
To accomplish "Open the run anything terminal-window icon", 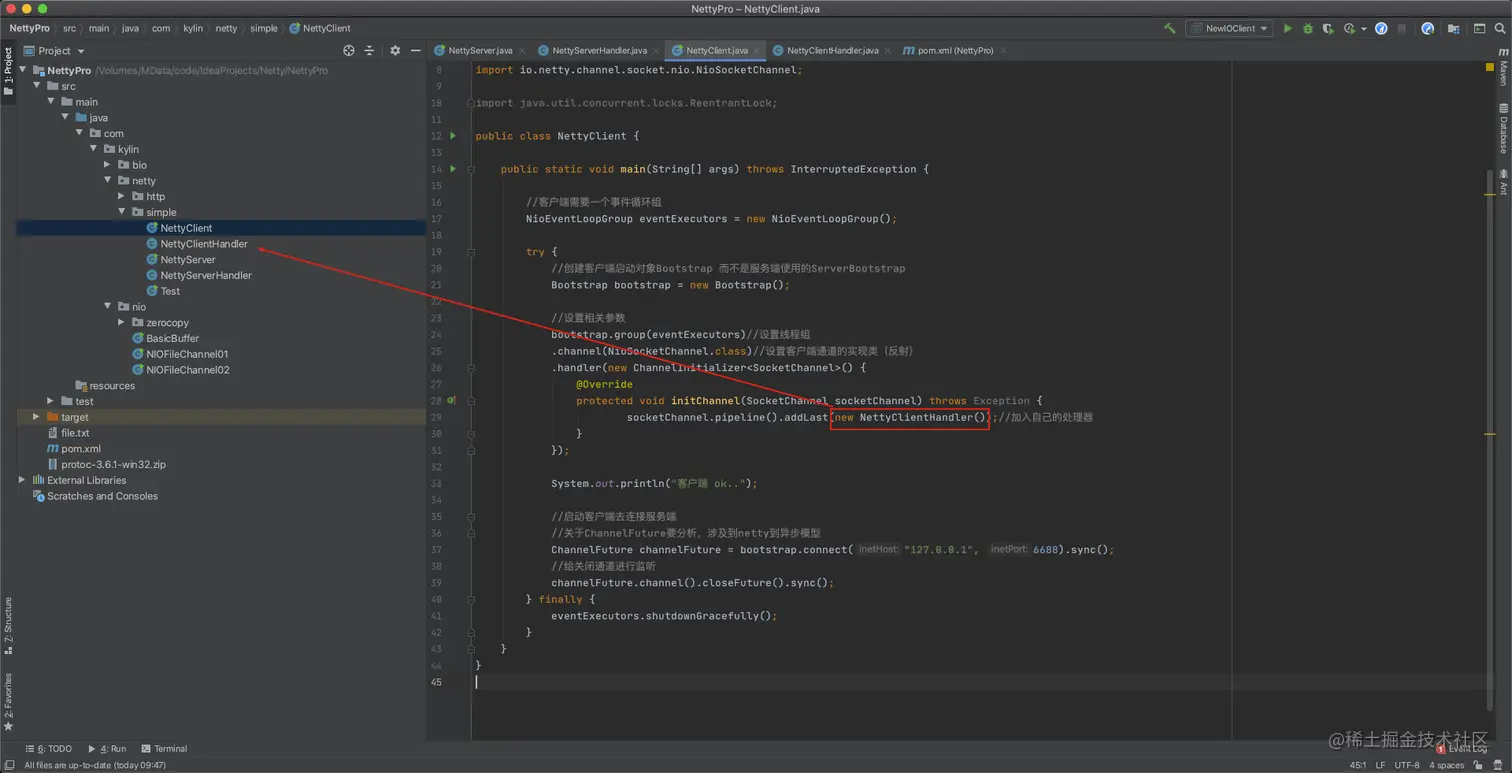I will tap(1479, 28).
